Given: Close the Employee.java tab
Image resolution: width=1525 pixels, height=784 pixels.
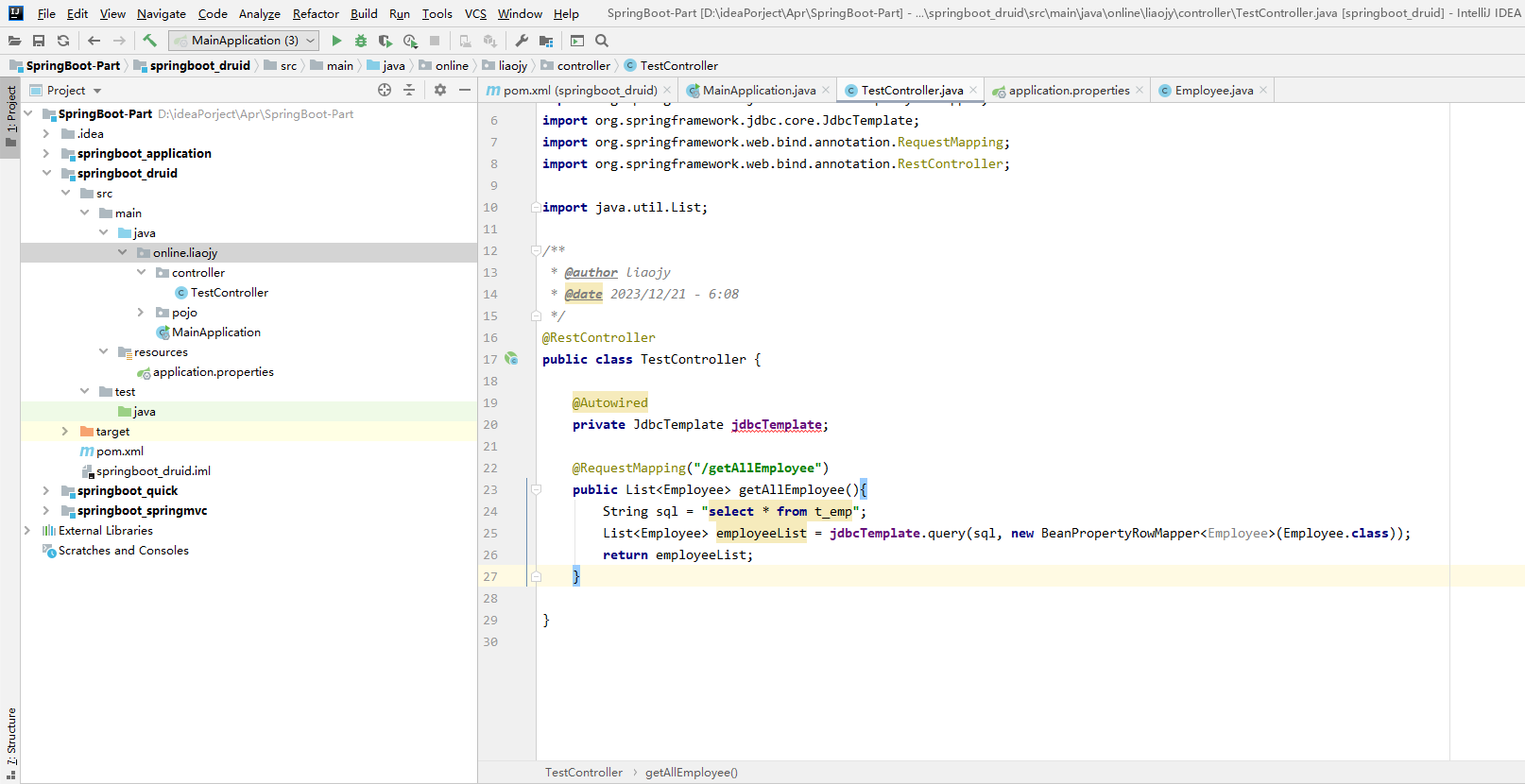Looking at the screenshot, I should (1263, 90).
